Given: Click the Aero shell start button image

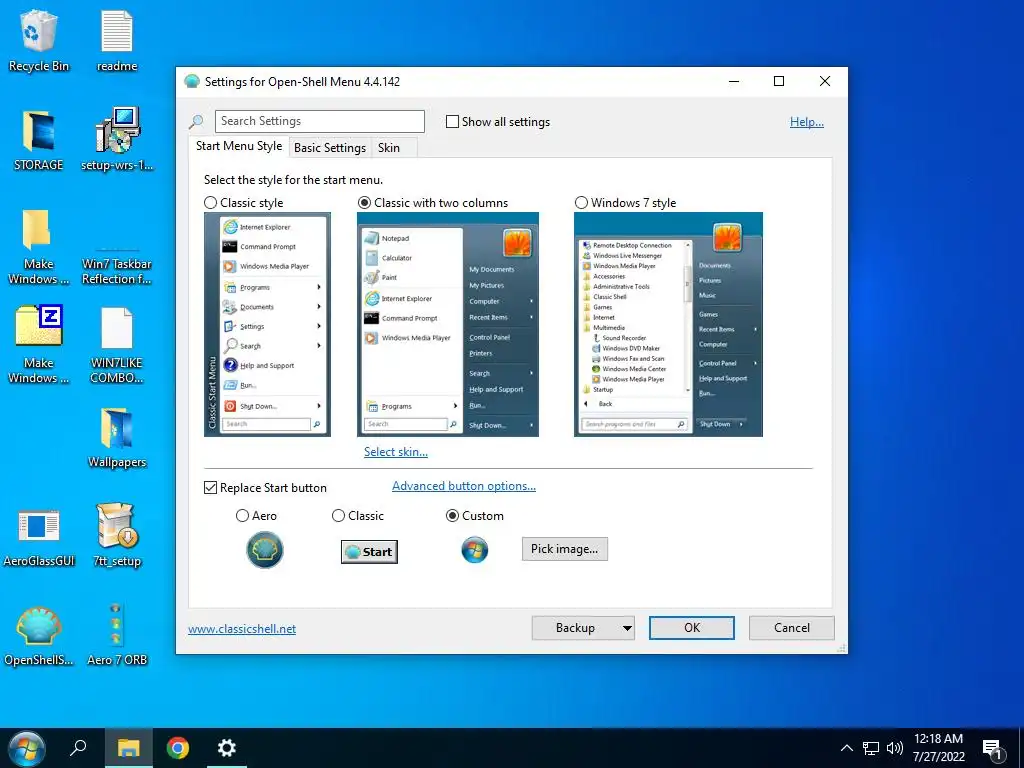Looking at the screenshot, I should tap(264, 550).
